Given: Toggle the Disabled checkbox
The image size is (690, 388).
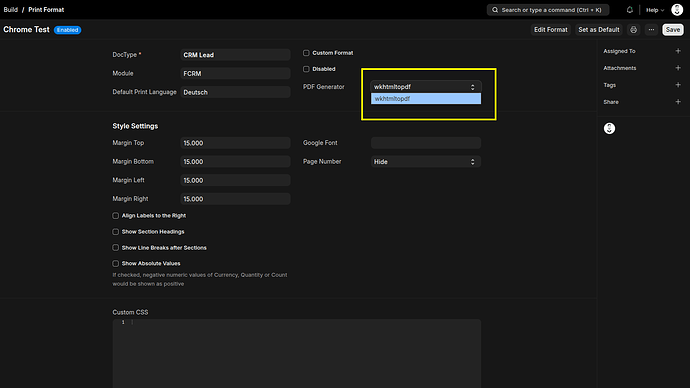Looking at the screenshot, I should [306, 69].
